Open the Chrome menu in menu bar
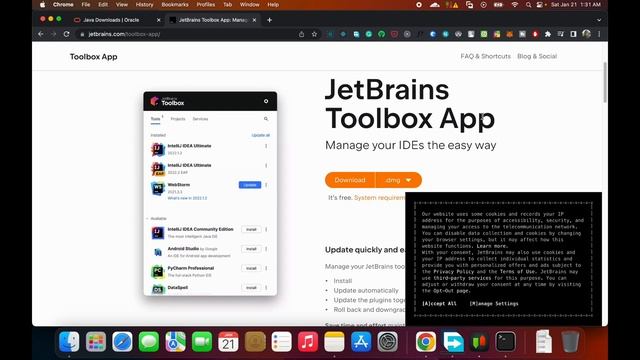640x360 pixels. (x=63, y=5)
